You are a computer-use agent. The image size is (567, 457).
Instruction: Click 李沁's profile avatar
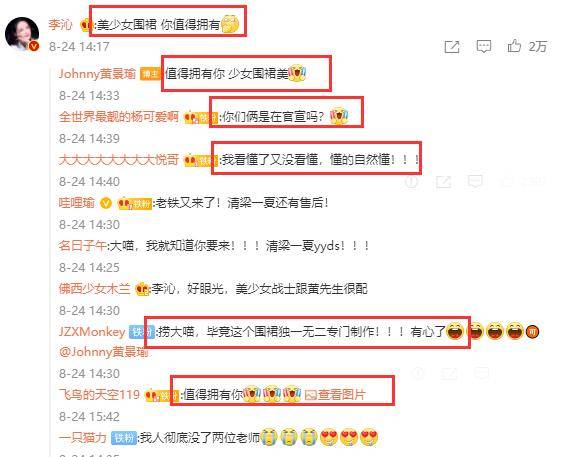pos(22,34)
